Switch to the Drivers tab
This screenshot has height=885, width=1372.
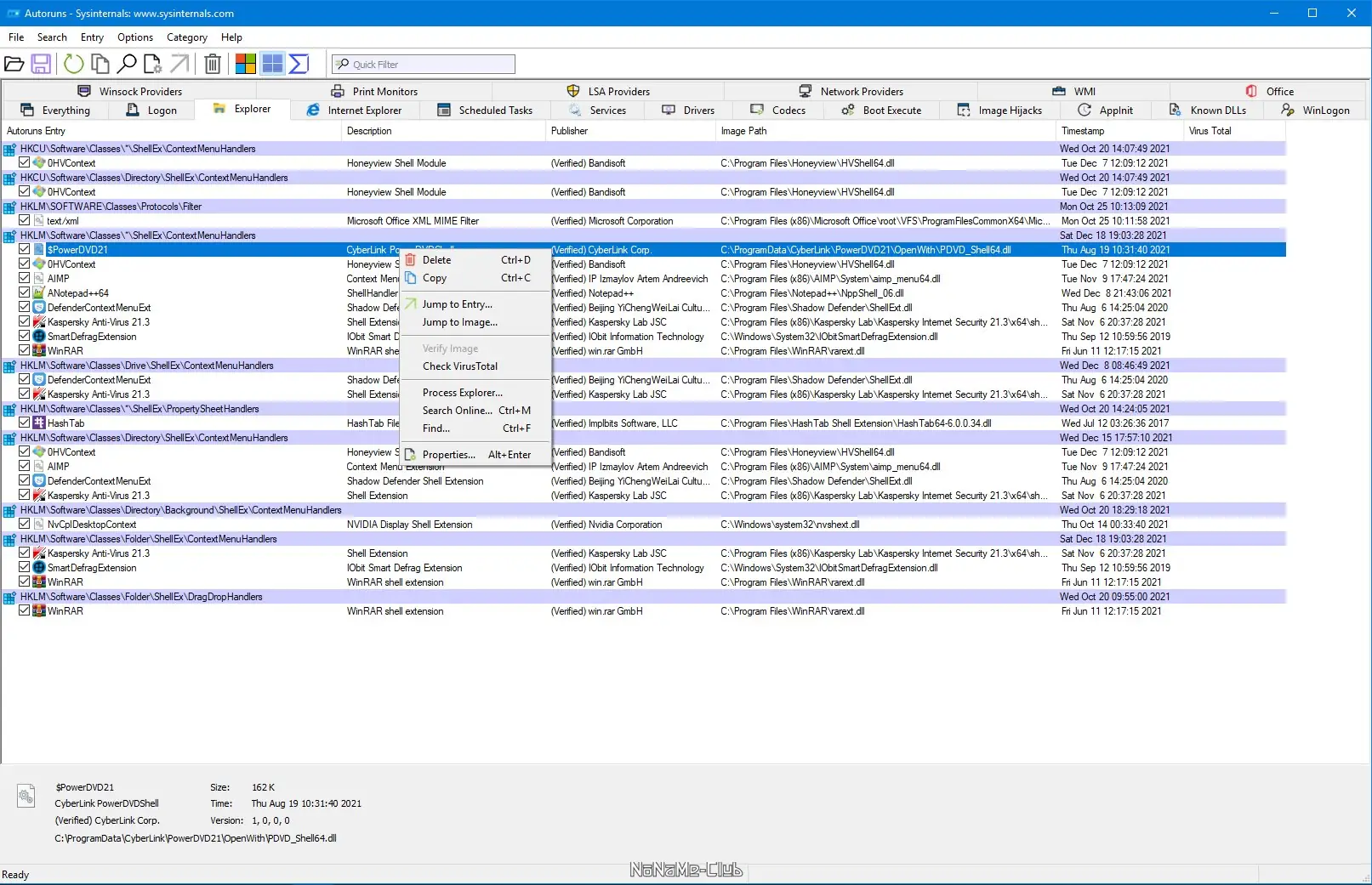[688, 111]
